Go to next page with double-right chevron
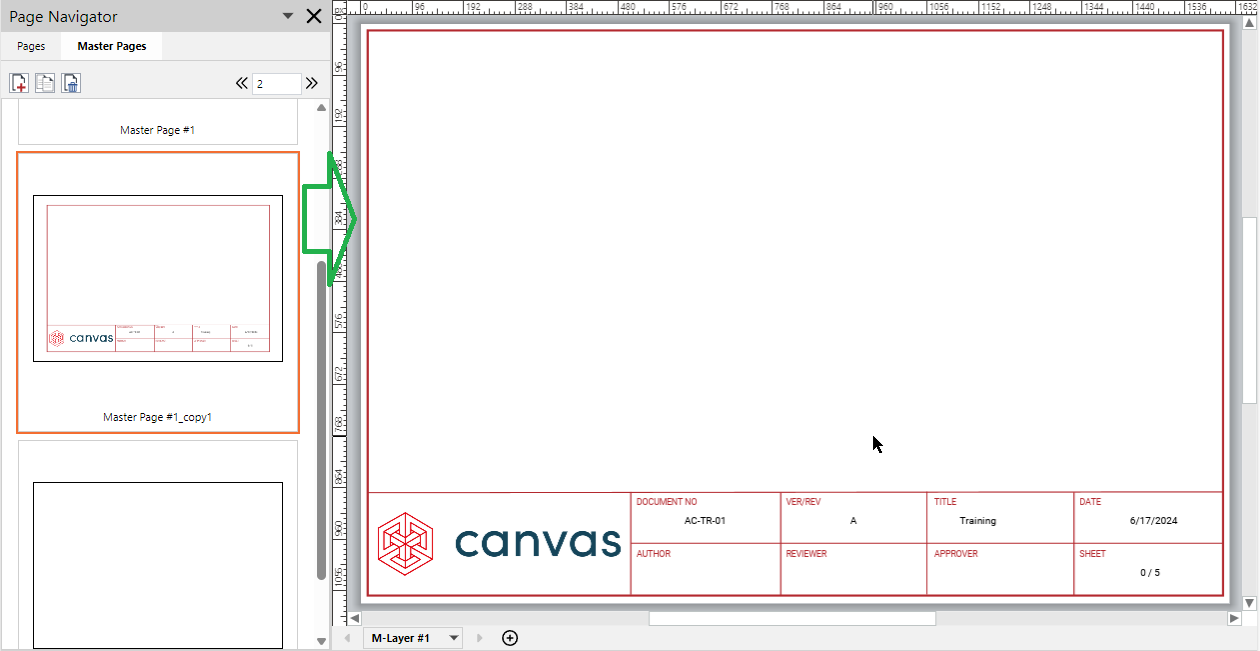The width and height of the screenshot is (1260, 651). (x=312, y=84)
